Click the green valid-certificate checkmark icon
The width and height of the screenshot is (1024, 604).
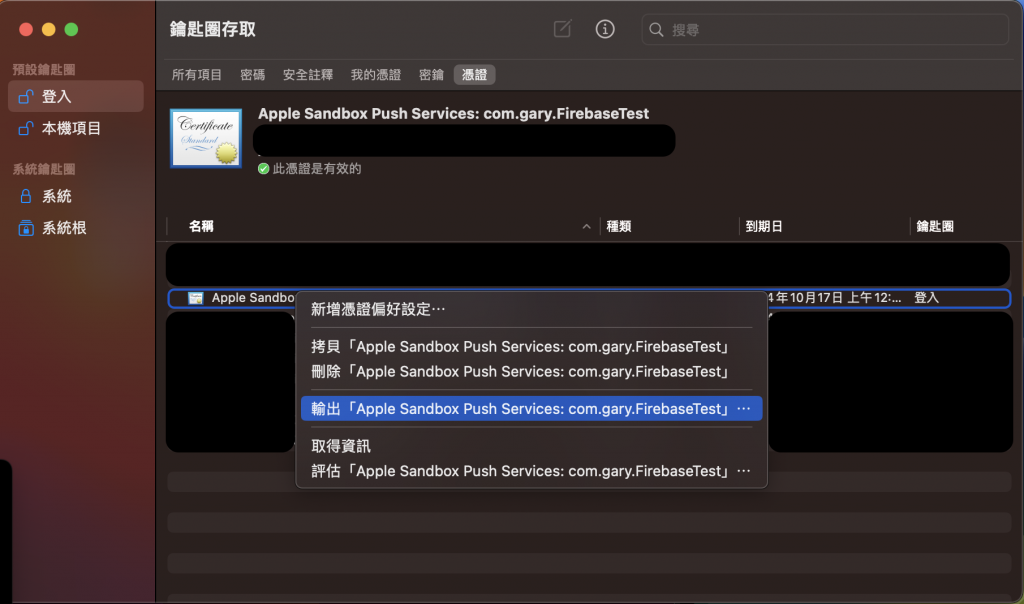tap(264, 168)
